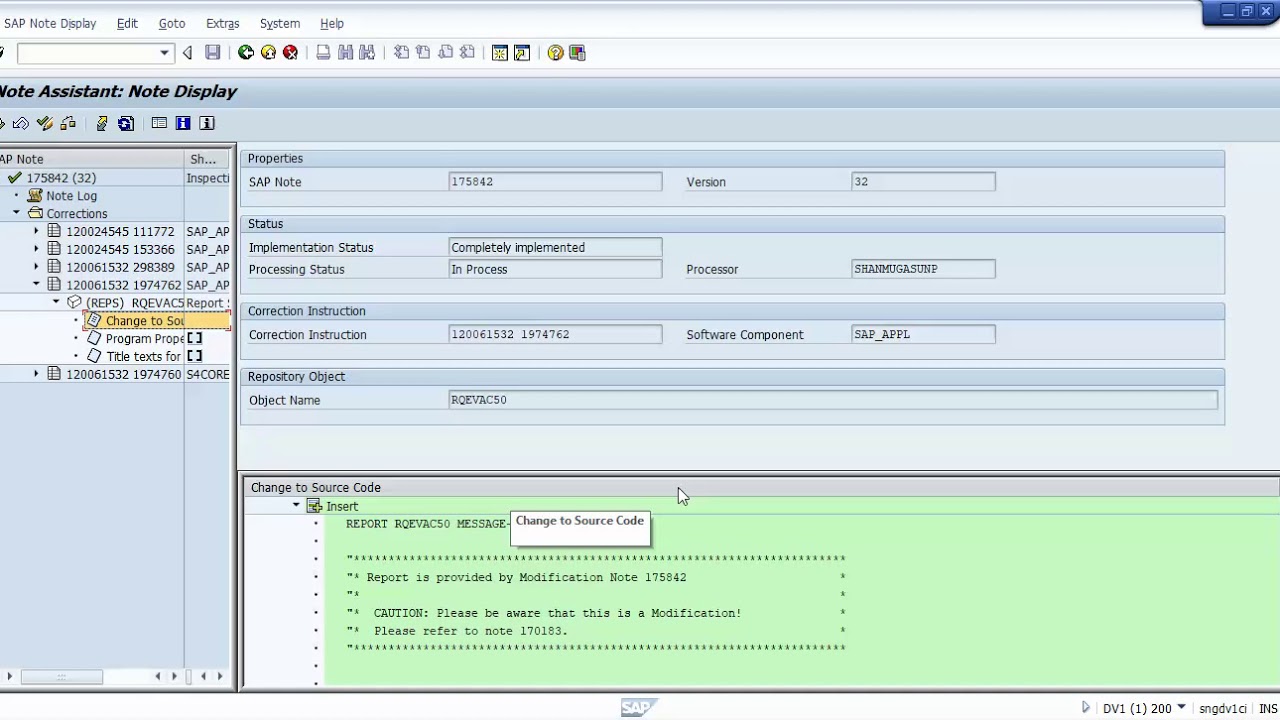Click the Save icon in the standard toolbar
Image resolution: width=1280 pixels, height=720 pixels.
(x=213, y=53)
